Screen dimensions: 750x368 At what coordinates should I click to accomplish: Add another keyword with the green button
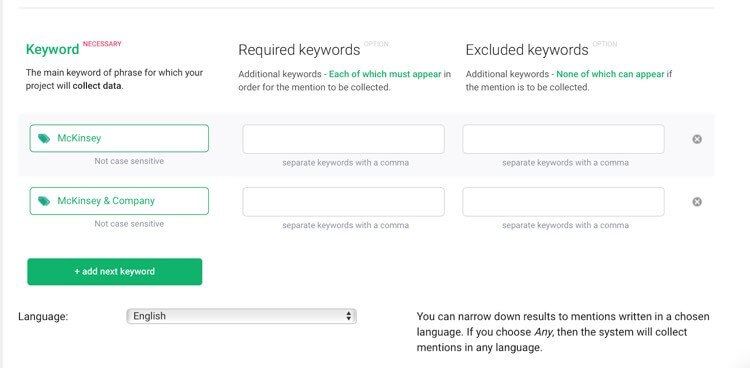[115, 272]
